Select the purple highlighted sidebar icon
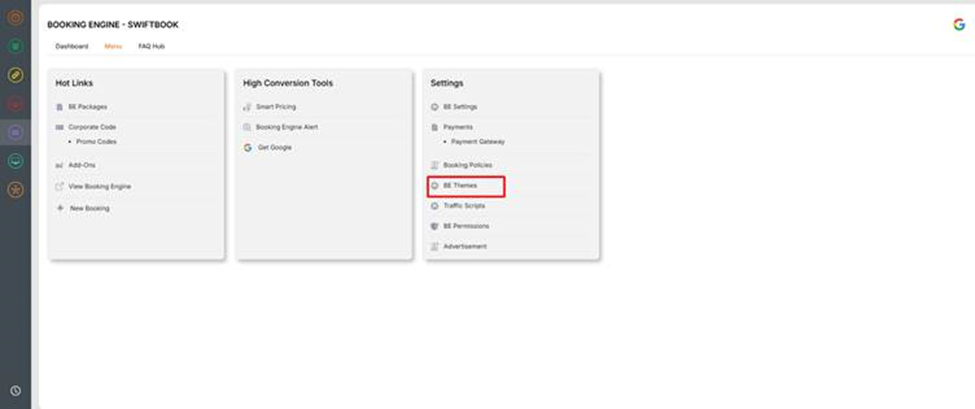 (x=15, y=132)
